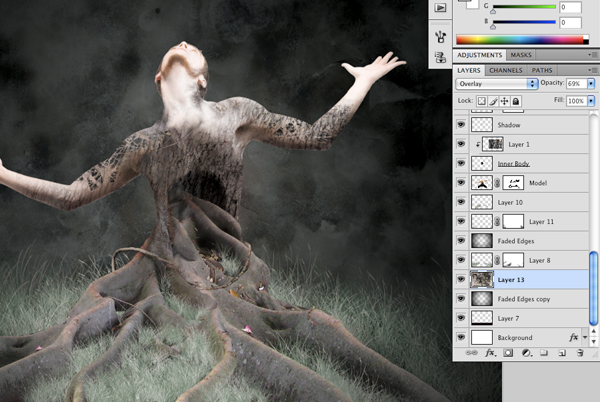This screenshot has height=402, width=600.
Task: Click the Lock image pixels brush icon
Action: 493,101
